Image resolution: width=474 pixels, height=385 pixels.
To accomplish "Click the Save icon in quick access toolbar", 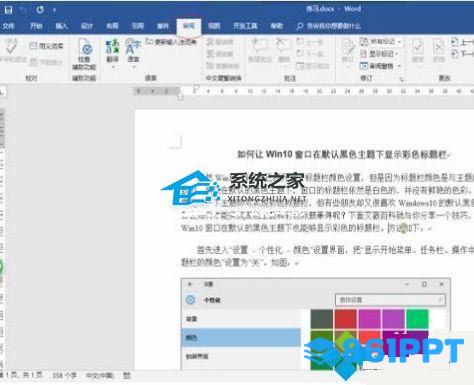I will click(8, 9).
